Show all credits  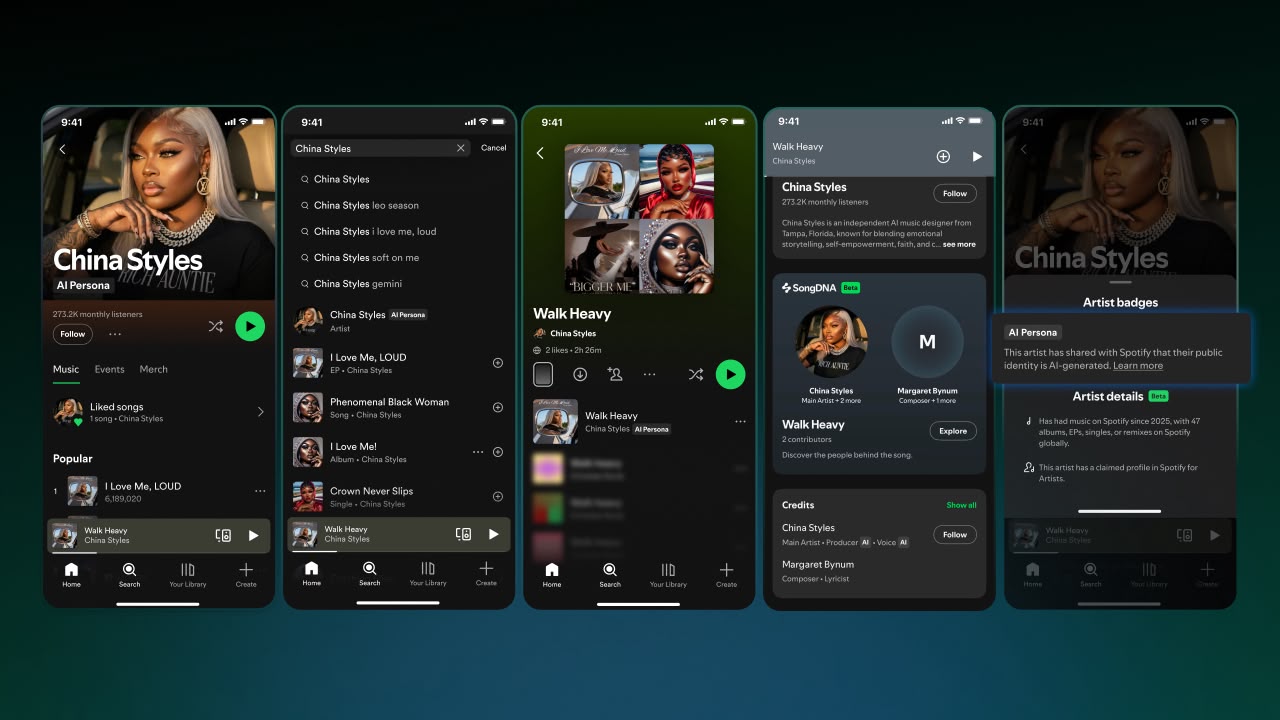pos(962,505)
